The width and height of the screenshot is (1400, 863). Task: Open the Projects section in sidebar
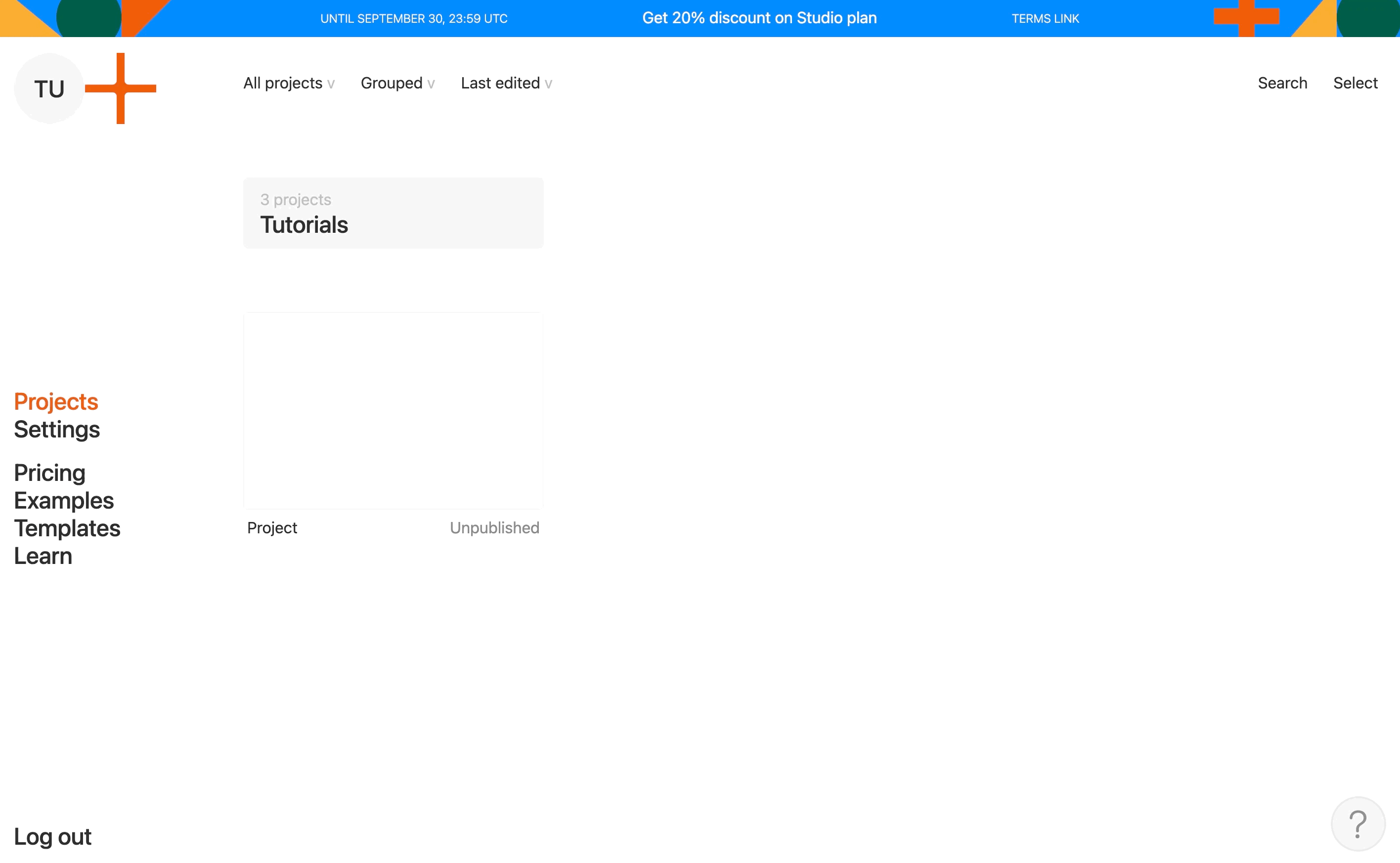pyautogui.click(x=56, y=401)
